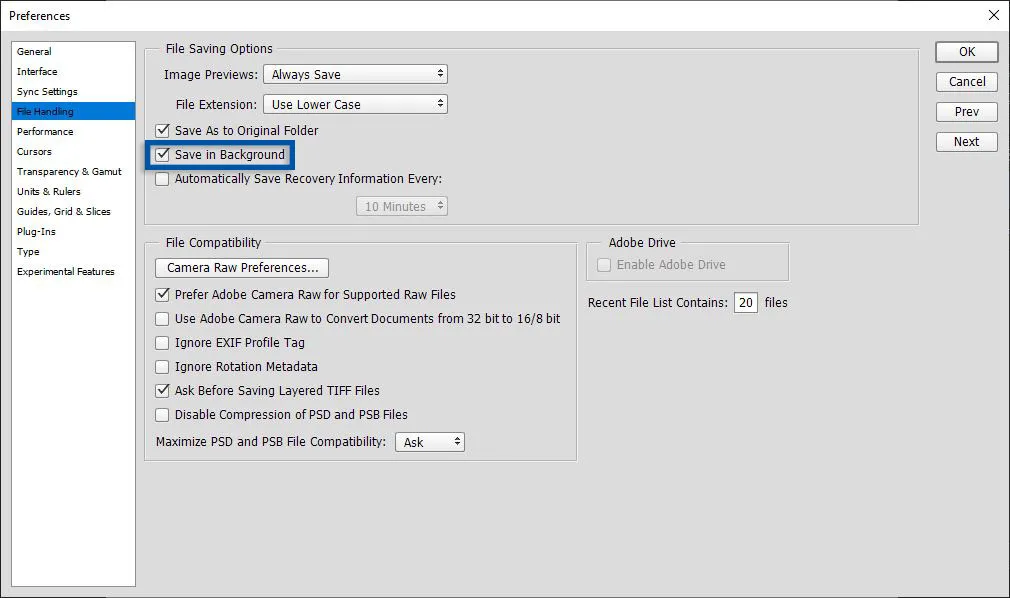
Task: Expand the File Extension dropdown
Action: tap(355, 105)
